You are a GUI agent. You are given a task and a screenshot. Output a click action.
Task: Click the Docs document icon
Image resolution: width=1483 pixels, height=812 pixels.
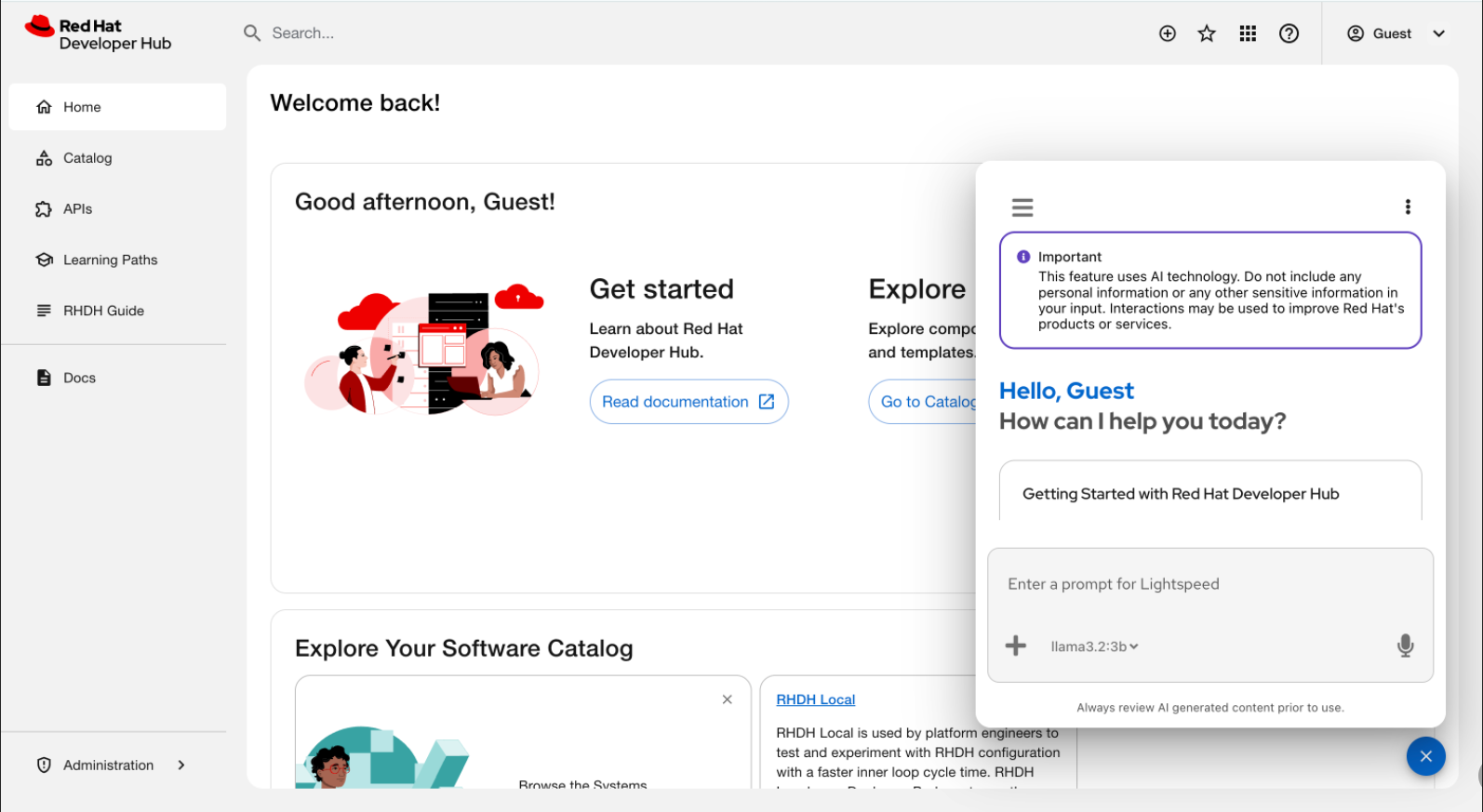coord(44,378)
